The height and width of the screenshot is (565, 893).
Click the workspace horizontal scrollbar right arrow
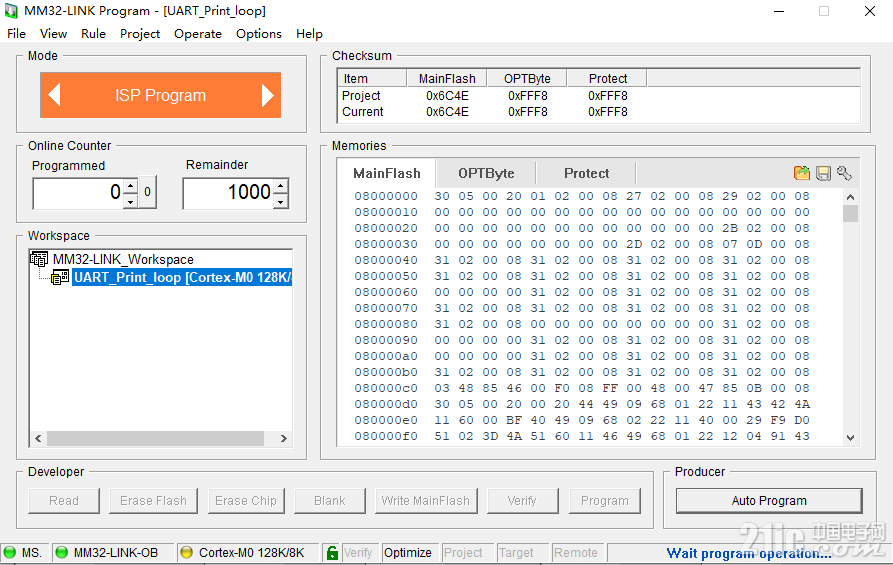[284, 439]
